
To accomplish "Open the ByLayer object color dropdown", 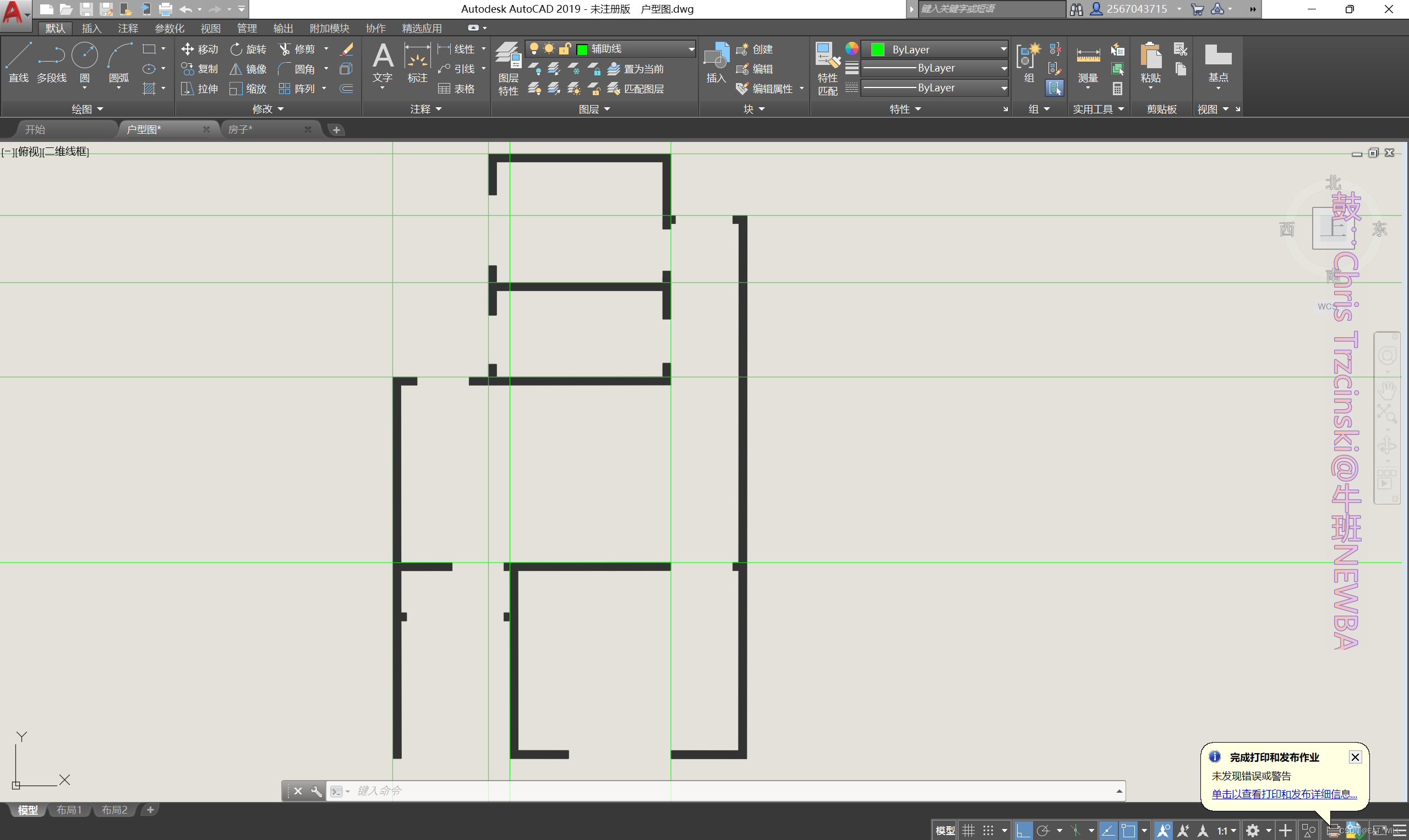I will coord(1003,50).
